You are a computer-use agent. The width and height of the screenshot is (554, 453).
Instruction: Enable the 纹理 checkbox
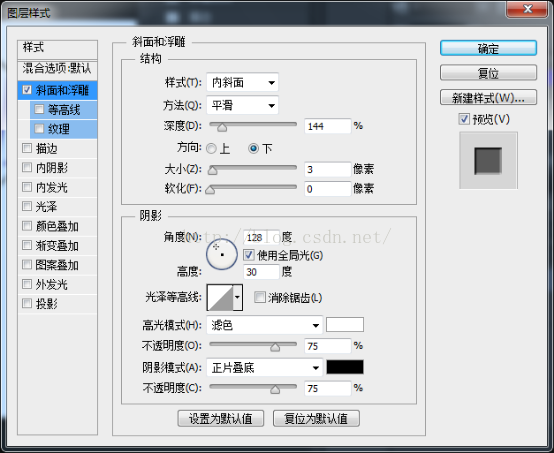[39, 129]
